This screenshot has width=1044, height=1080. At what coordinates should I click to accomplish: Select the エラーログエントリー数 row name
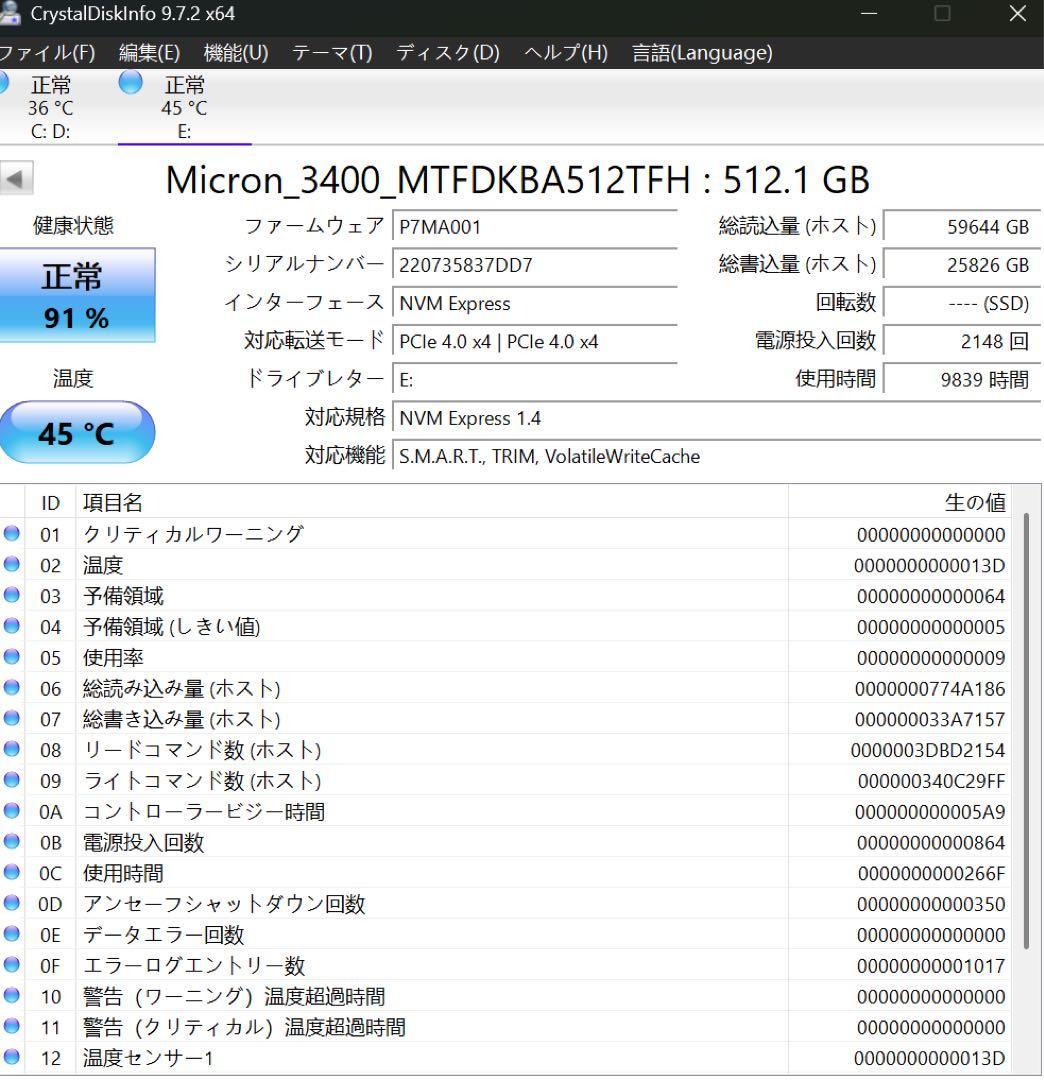tap(194, 966)
